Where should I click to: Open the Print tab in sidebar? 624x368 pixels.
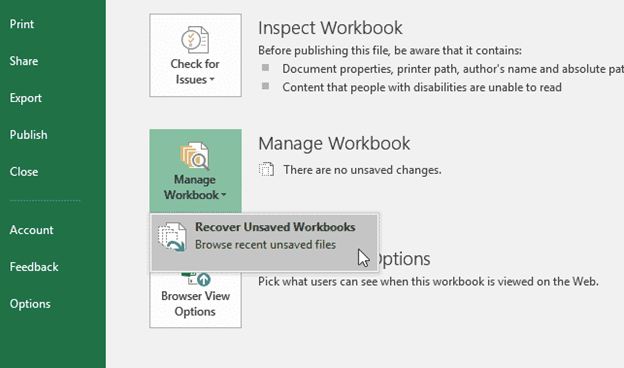pos(22,24)
